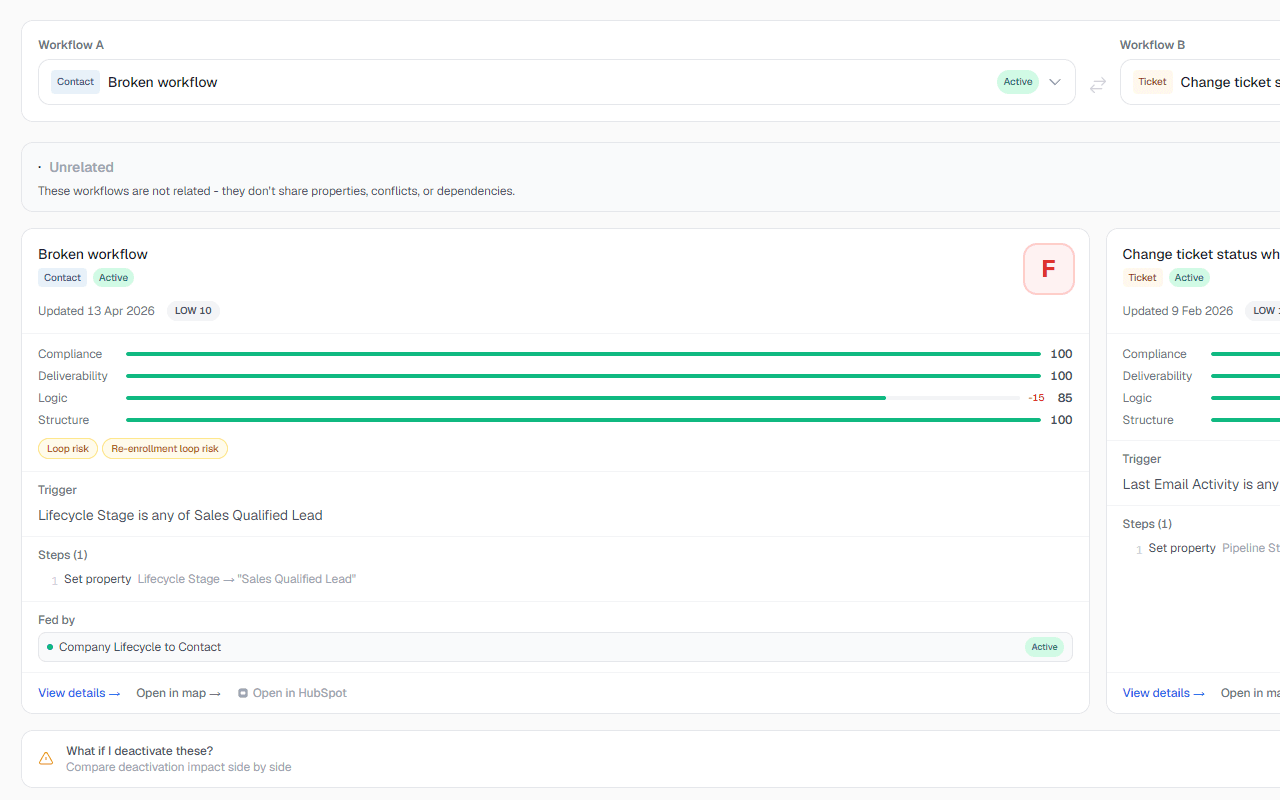1280x800 pixels.
Task: Click the Active tag in the right card
Action: point(1189,278)
